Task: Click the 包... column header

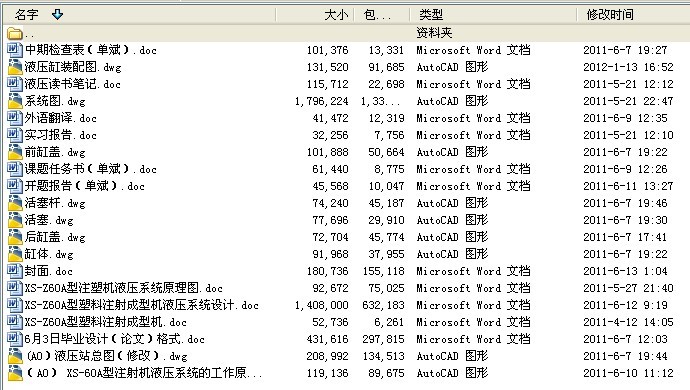Action: pyautogui.click(x=382, y=15)
